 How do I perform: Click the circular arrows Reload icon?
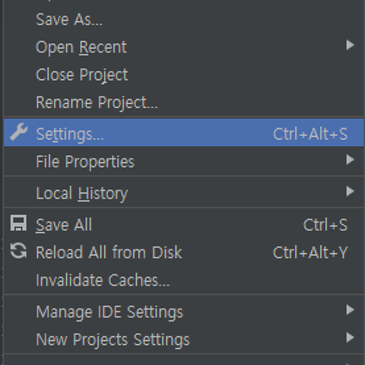[x=18, y=251]
